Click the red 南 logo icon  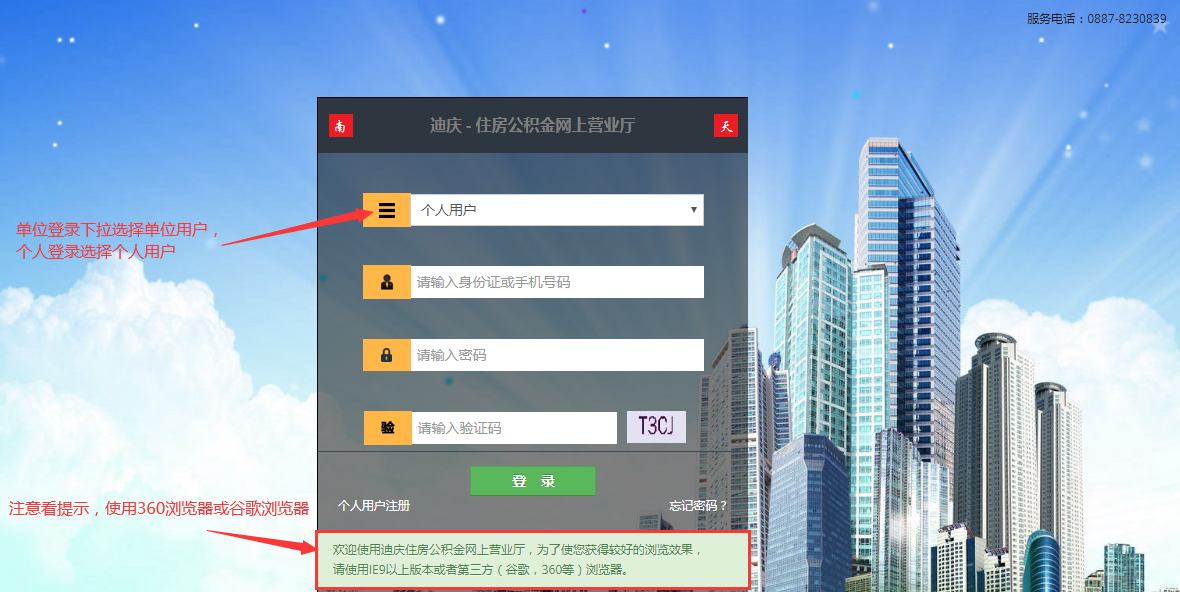(x=341, y=126)
